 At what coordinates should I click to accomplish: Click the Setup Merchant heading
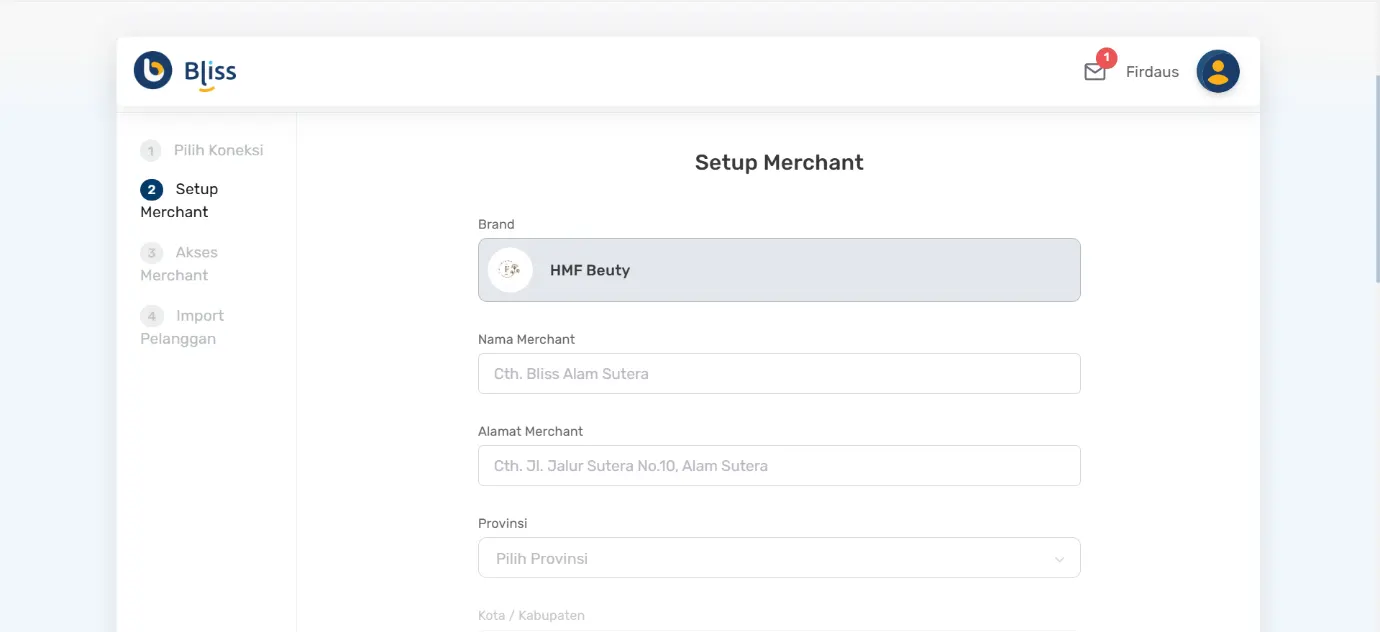779,162
